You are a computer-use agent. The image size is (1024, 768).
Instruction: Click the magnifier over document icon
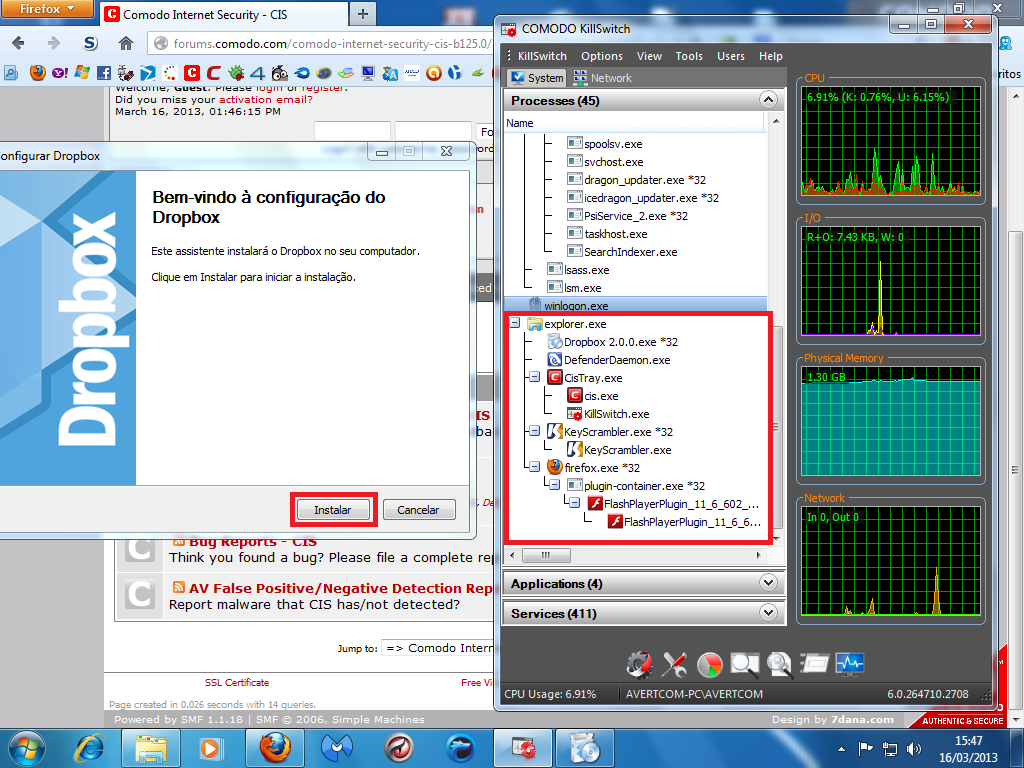click(779, 664)
